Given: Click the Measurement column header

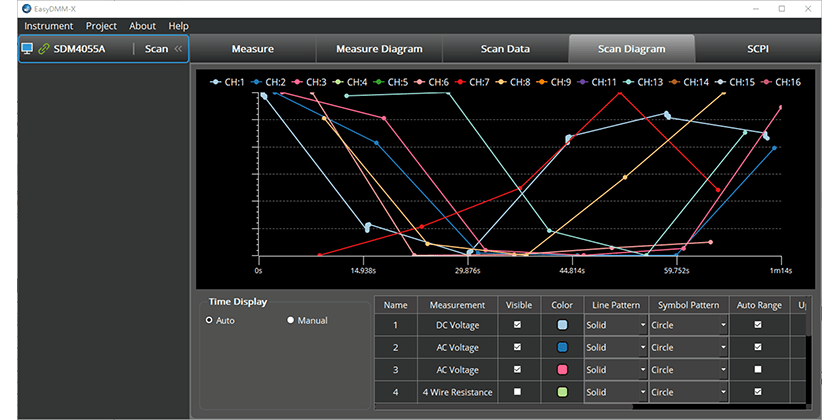Looking at the screenshot, I should pyautogui.click(x=457, y=304).
